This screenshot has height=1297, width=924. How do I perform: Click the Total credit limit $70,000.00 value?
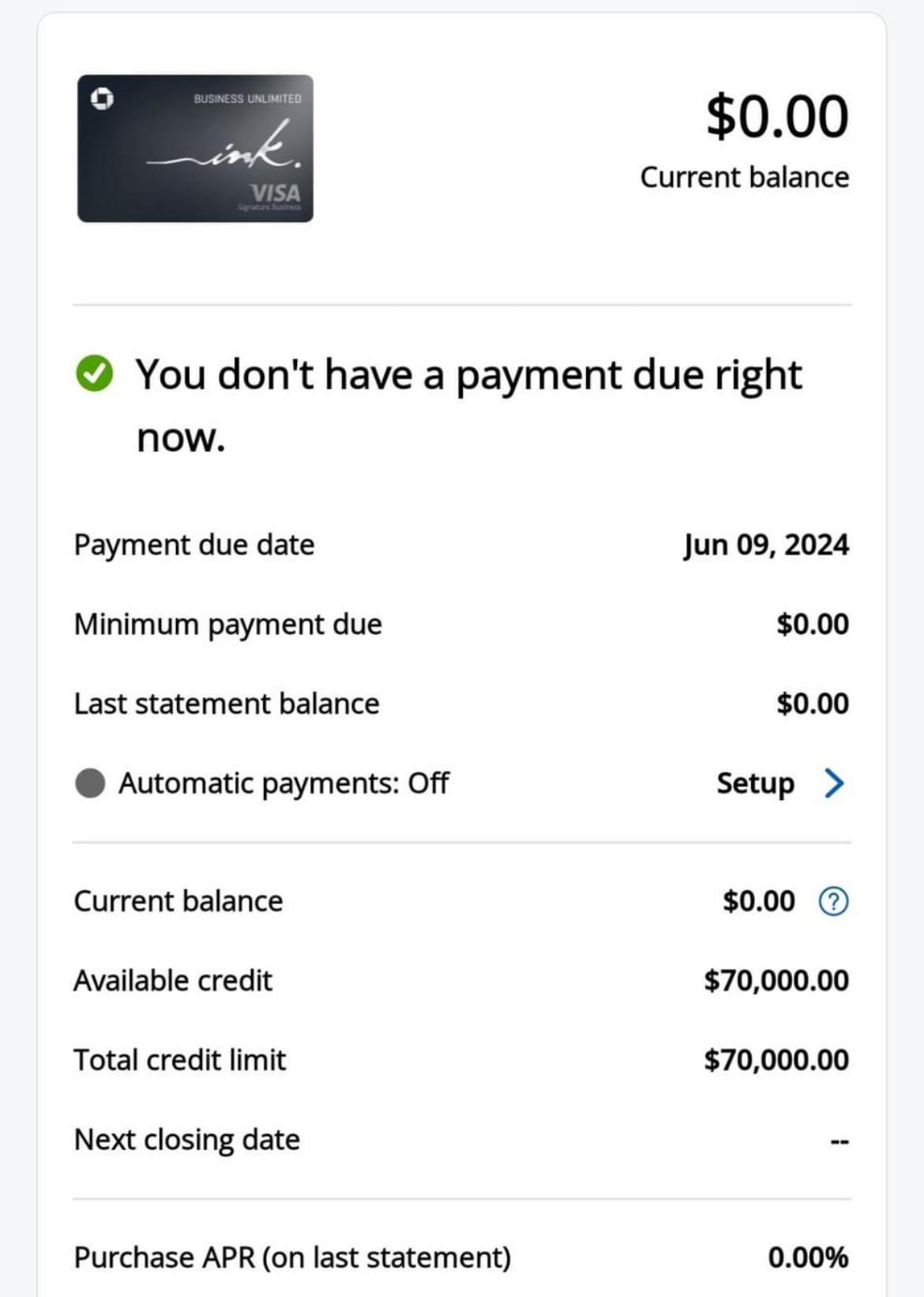[776, 1060]
